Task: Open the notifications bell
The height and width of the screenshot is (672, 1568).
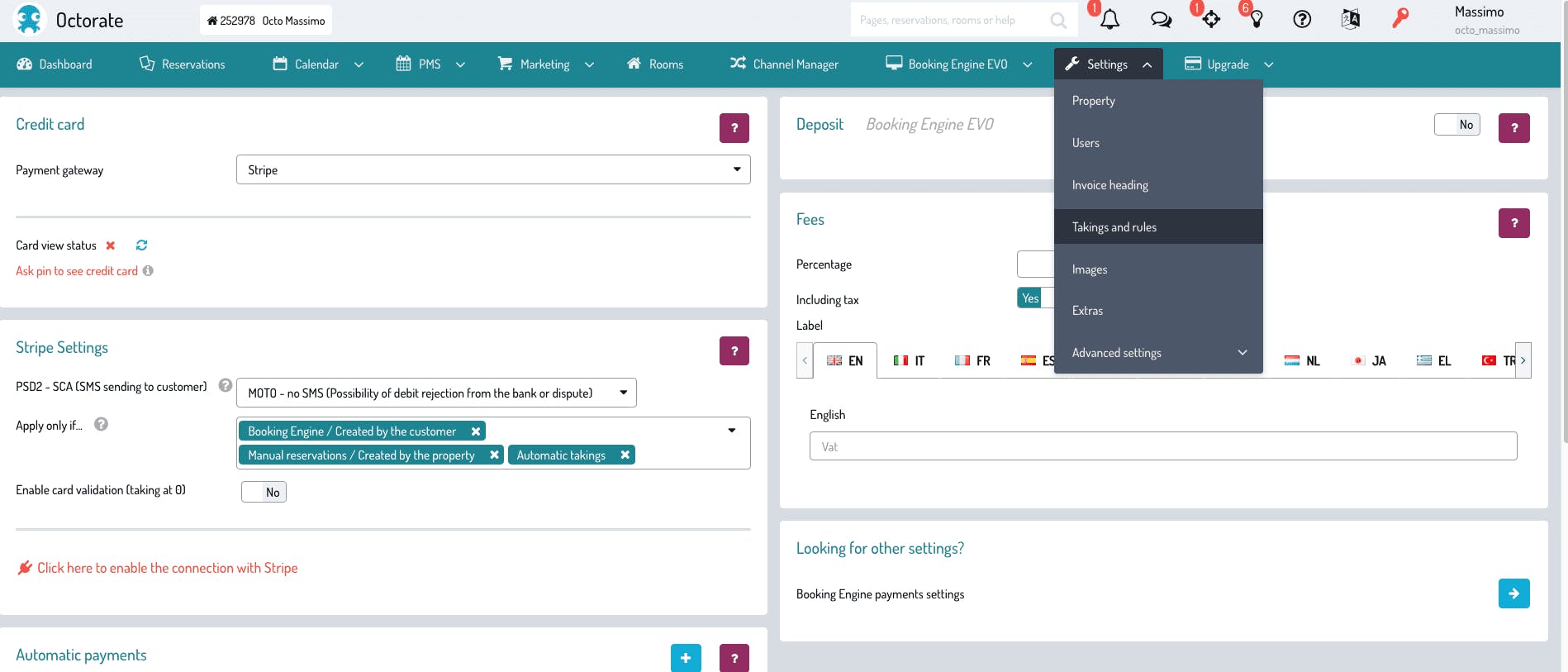Action: click(x=1110, y=20)
